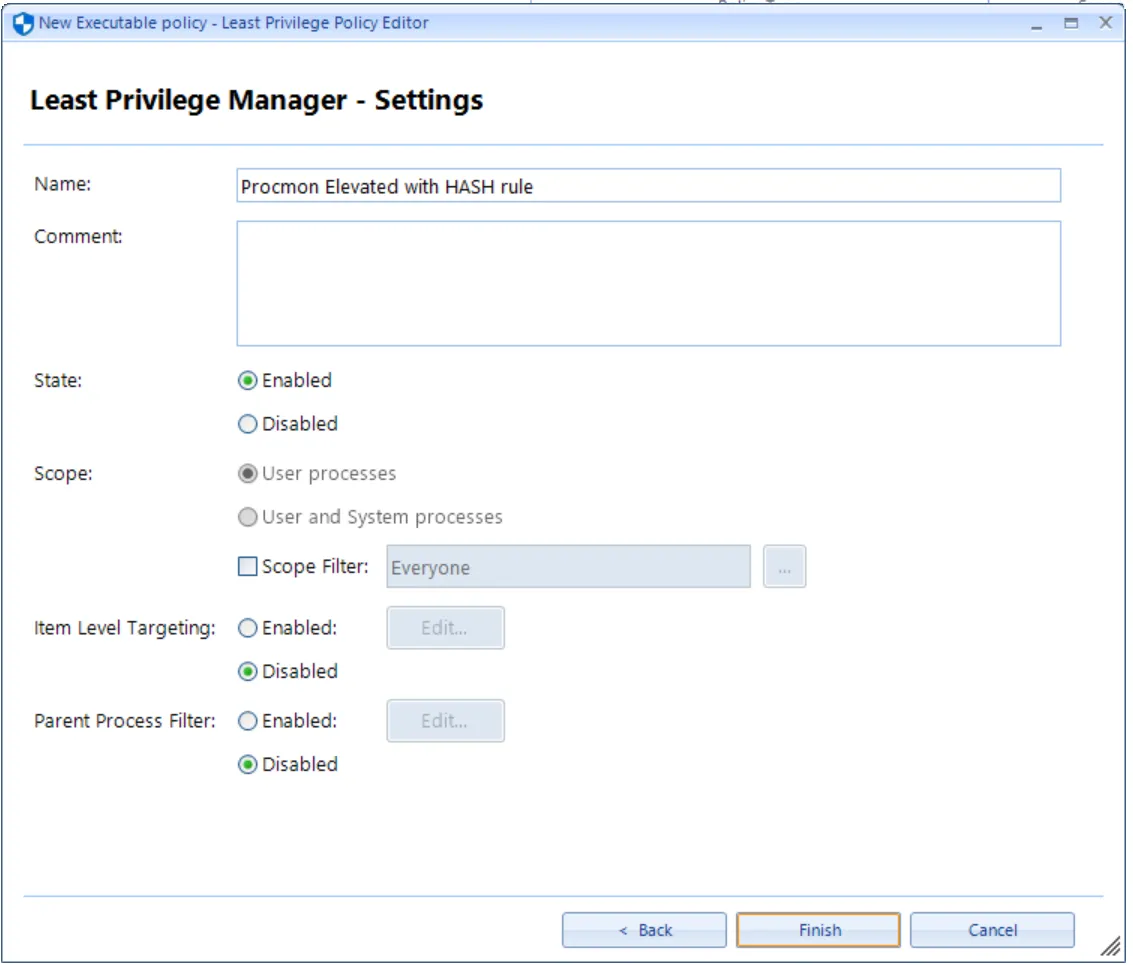Click the Back button
1133x965 pixels.
pos(644,929)
